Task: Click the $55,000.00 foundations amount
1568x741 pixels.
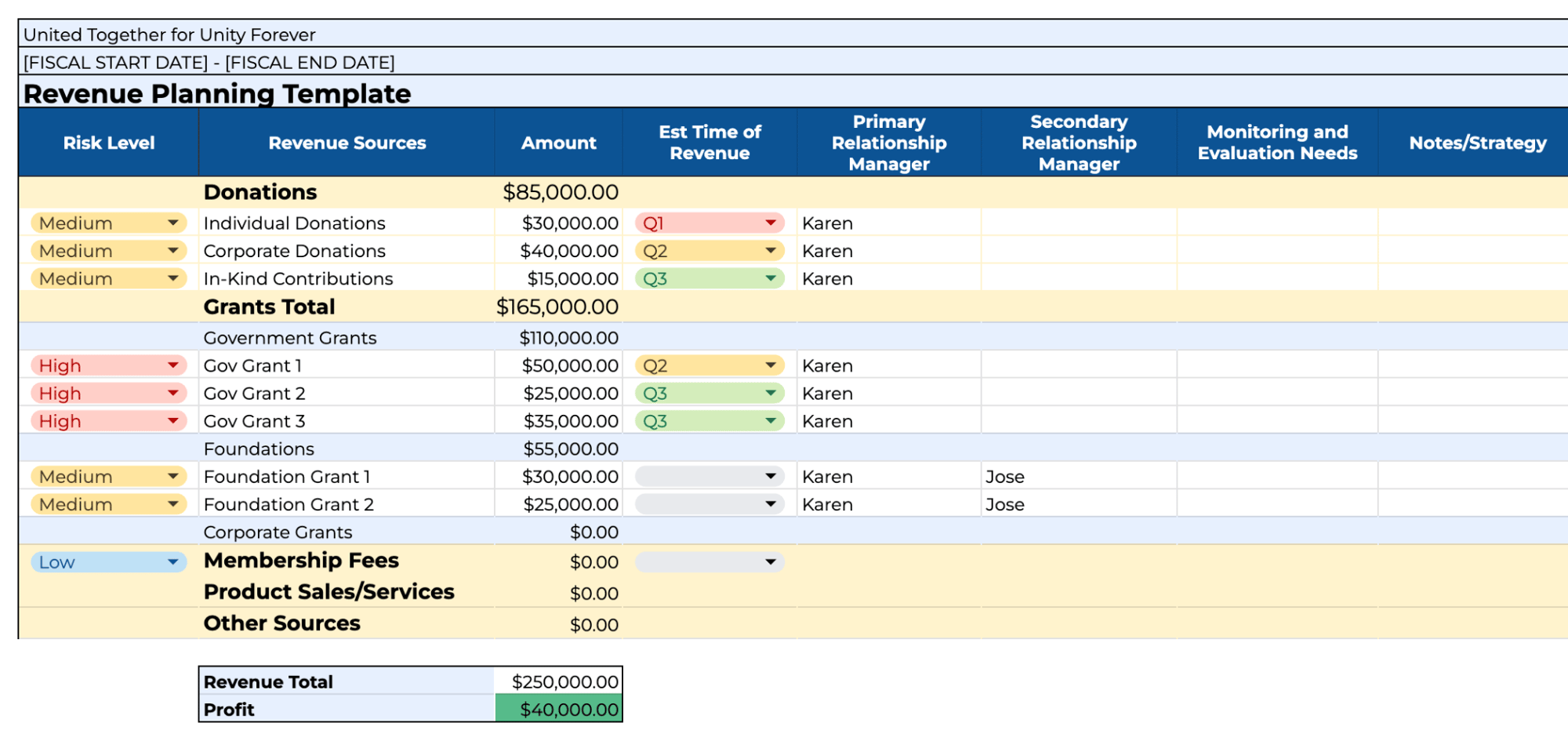Action: (571, 449)
